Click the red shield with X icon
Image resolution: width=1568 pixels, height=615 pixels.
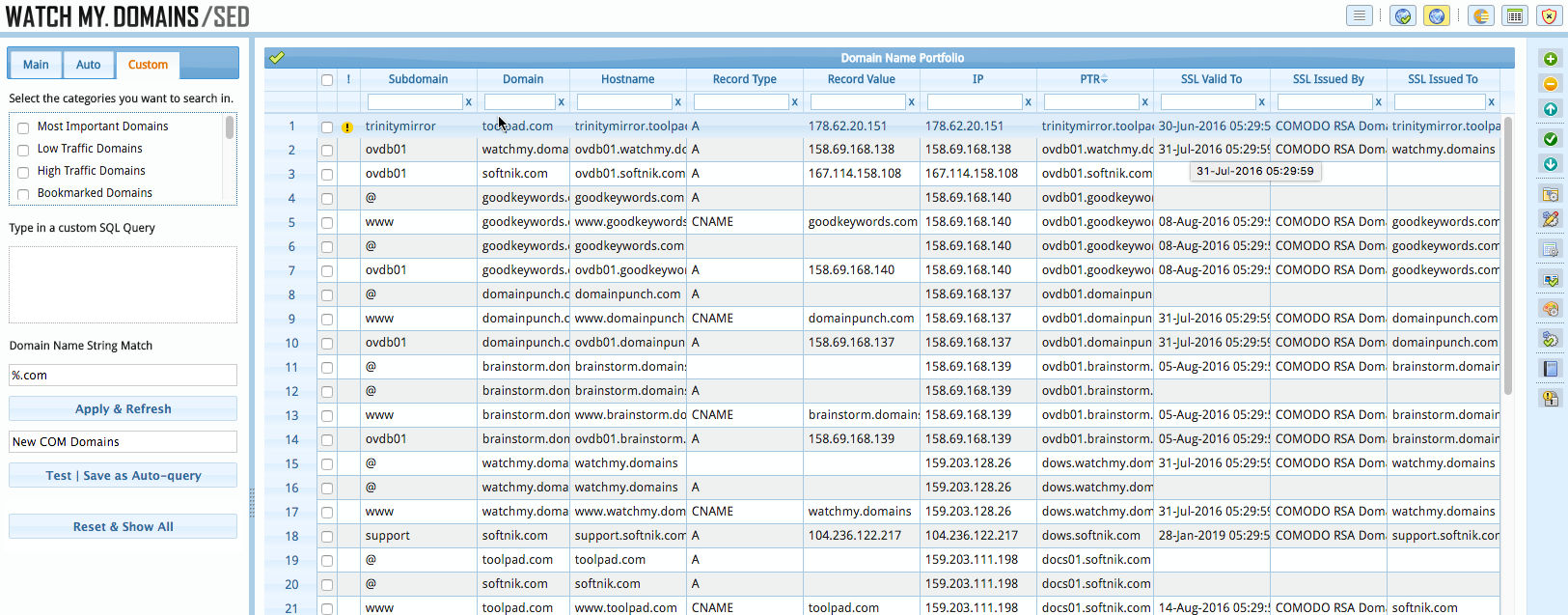coord(1550,15)
